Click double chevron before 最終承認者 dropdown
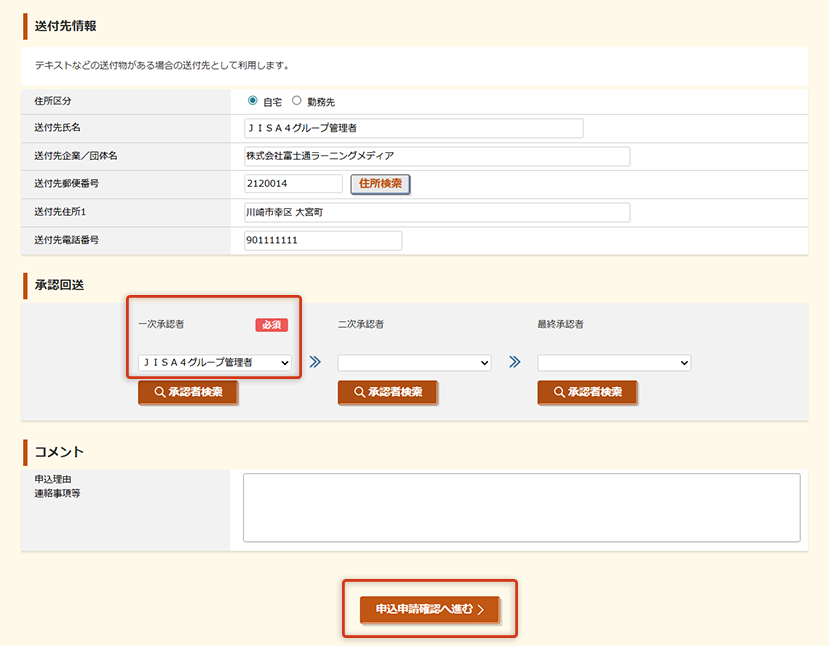Image resolution: width=829 pixels, height=646 pixels. click(x=515, y=362)
